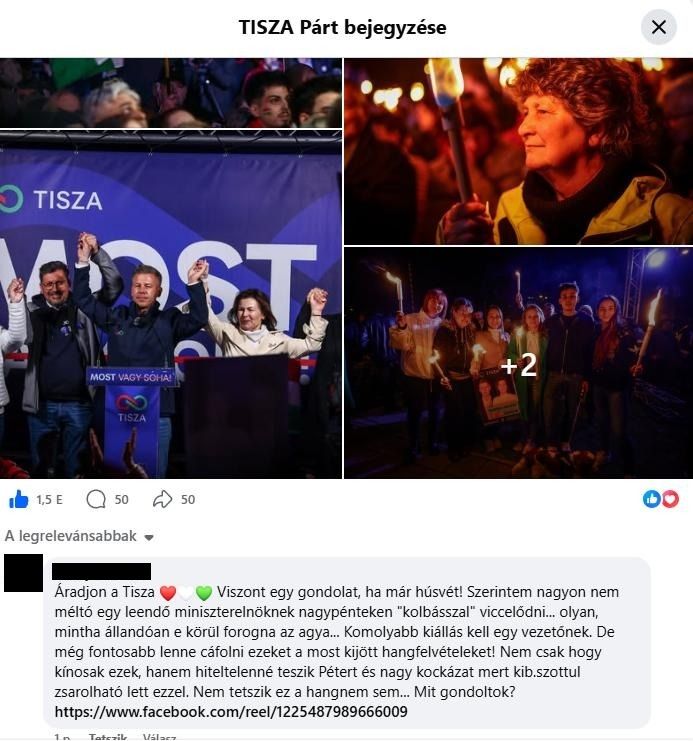Viewport: 693px width, 741px height.
Task: Open comments via speech bubble icon
Action: click(x=96, y=500)
